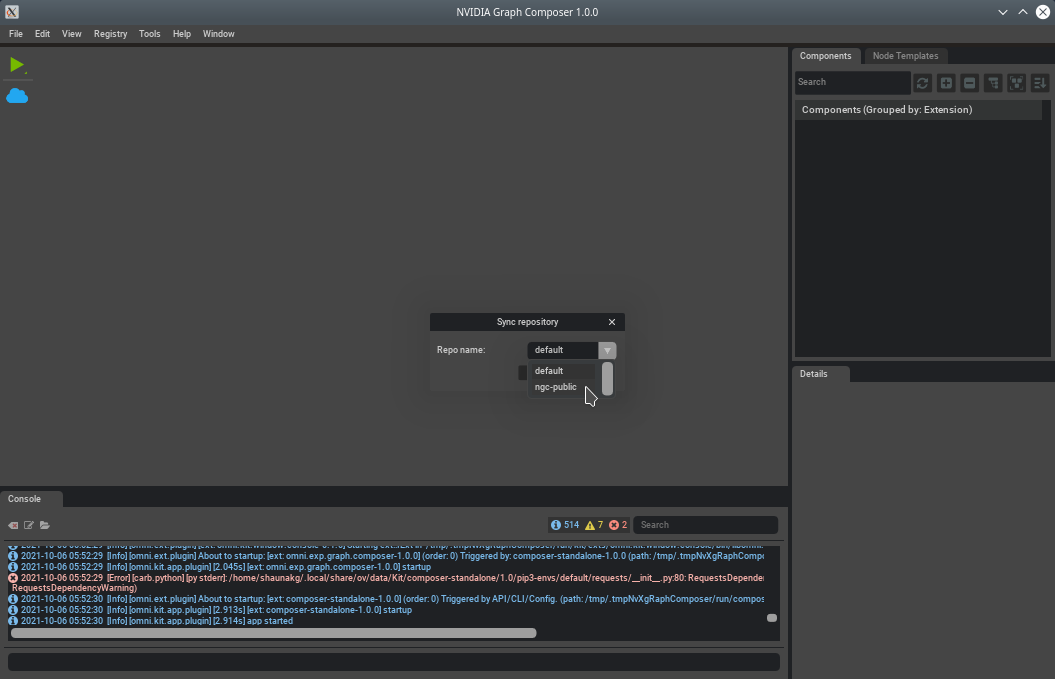Click the Repo name dropdown arrow
This screenshot has width=1055, height=679.
[x=607, y=350]
